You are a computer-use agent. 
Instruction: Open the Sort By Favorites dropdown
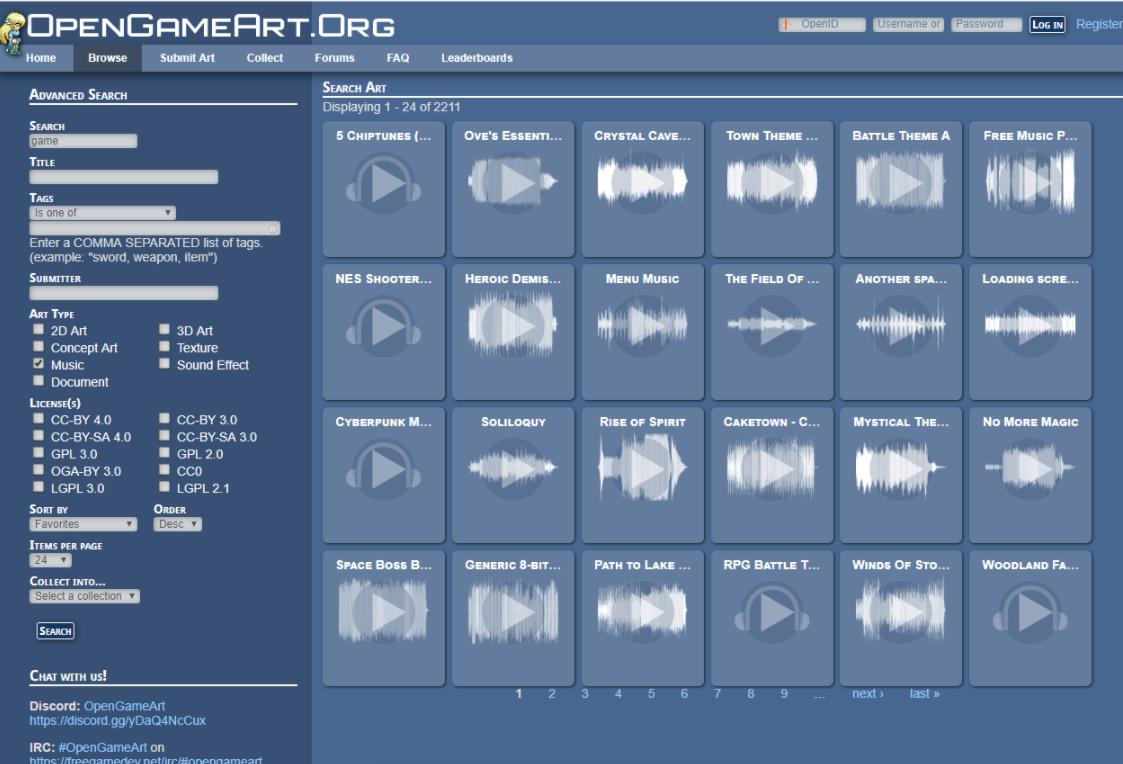(x=83, y=524)
